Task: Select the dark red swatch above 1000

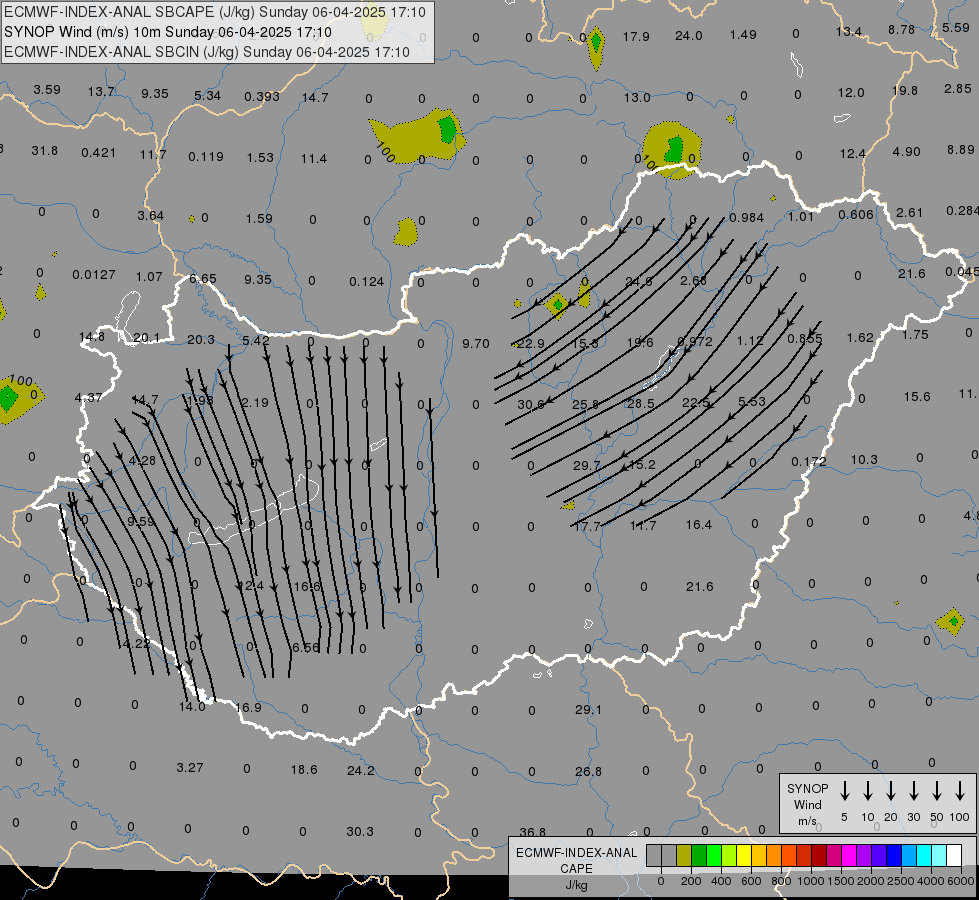Action: pyautogui.click(x=819, y=856)
